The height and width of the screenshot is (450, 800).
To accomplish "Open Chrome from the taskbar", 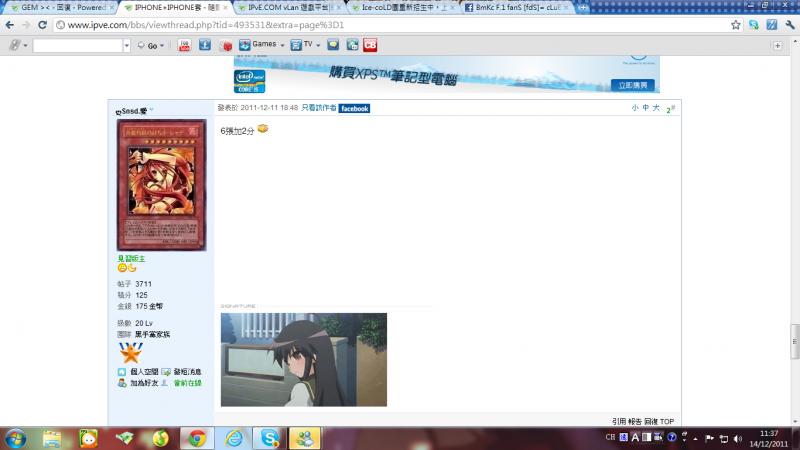I will coord(197,438).
